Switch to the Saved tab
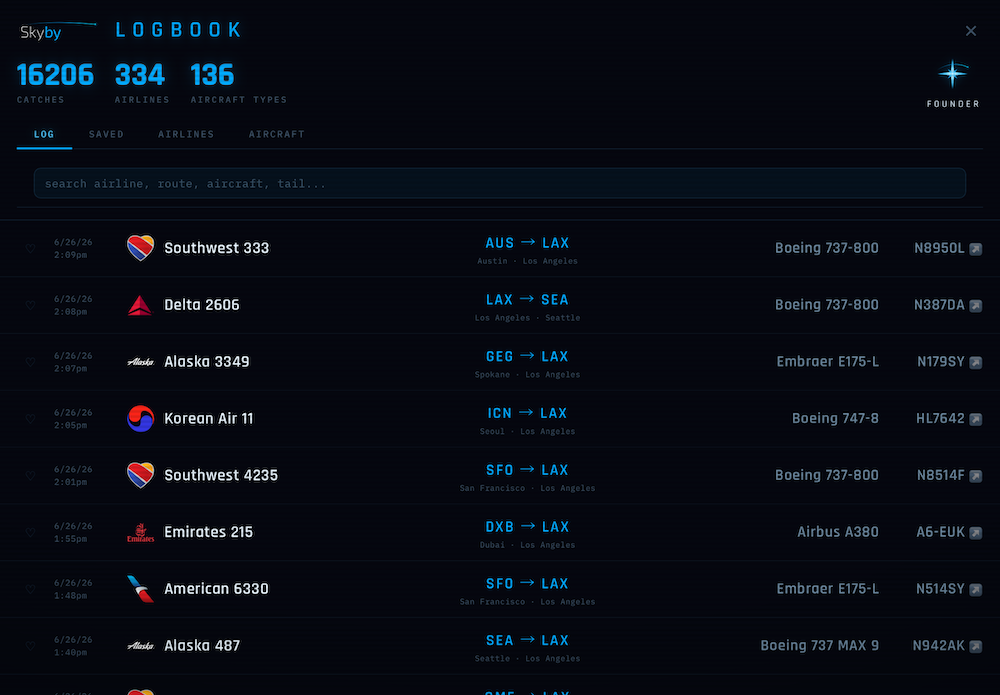1000x695 pixels. click(x=107, y=135)
